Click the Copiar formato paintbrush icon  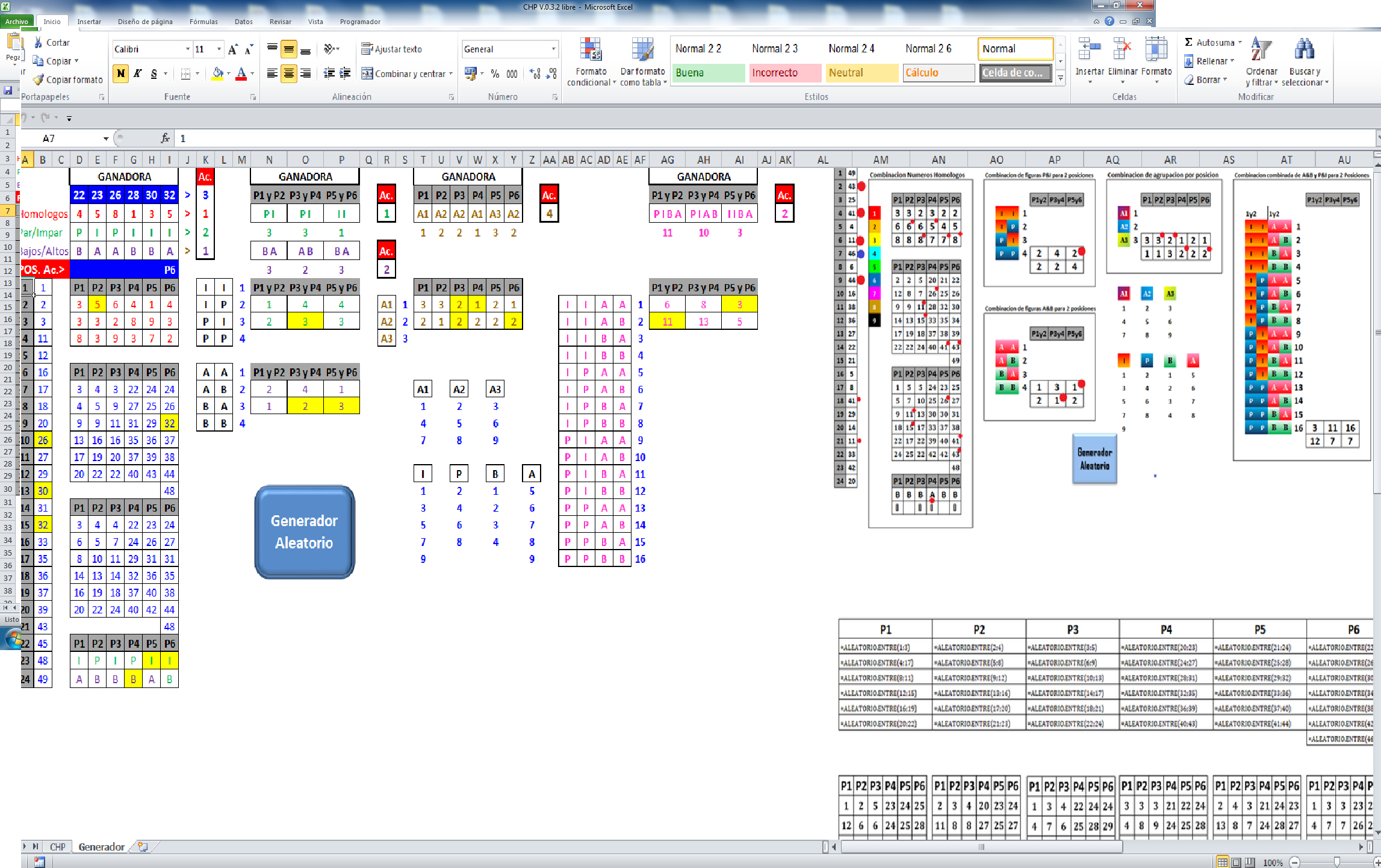pos(39,79)
